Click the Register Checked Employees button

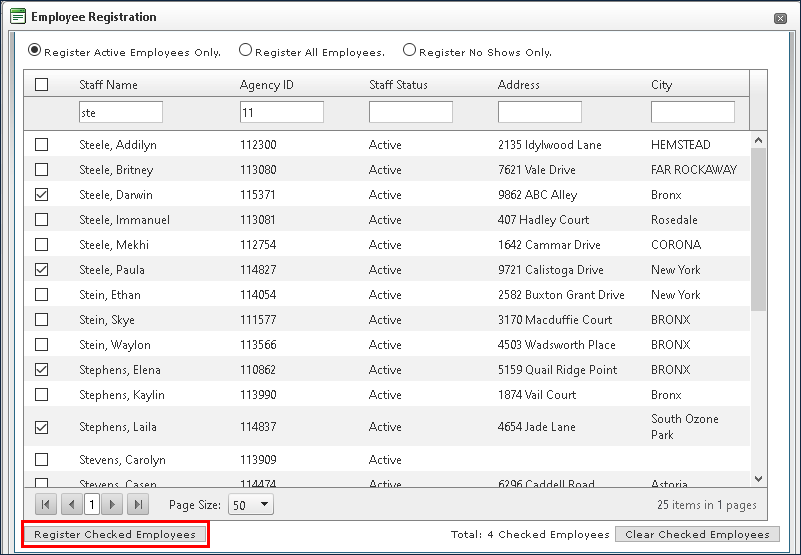[x=115, y=535]
